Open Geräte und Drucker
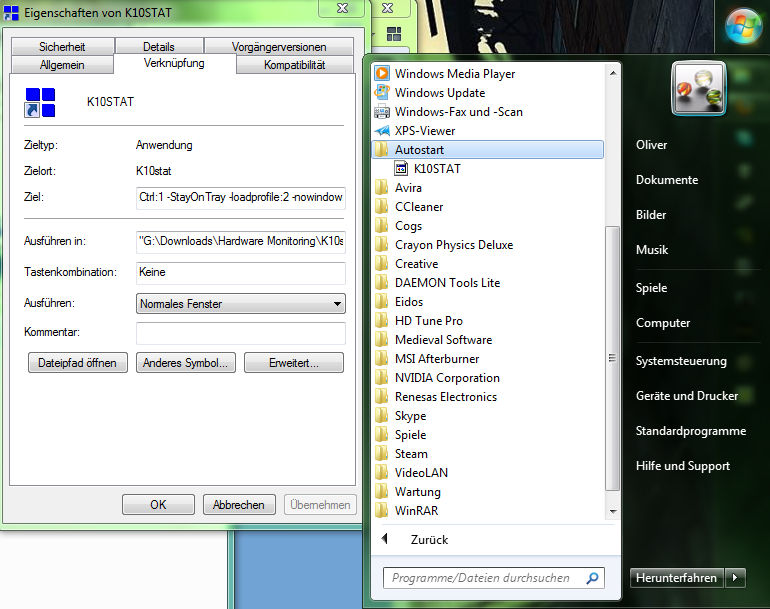 (687, 396)
